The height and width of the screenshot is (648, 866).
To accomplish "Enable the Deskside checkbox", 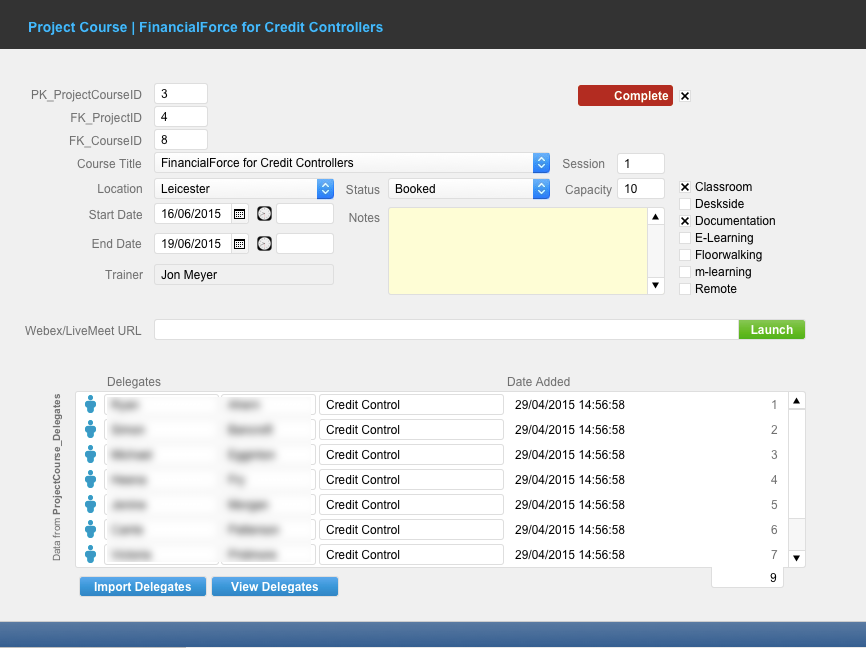I will 685,204.
